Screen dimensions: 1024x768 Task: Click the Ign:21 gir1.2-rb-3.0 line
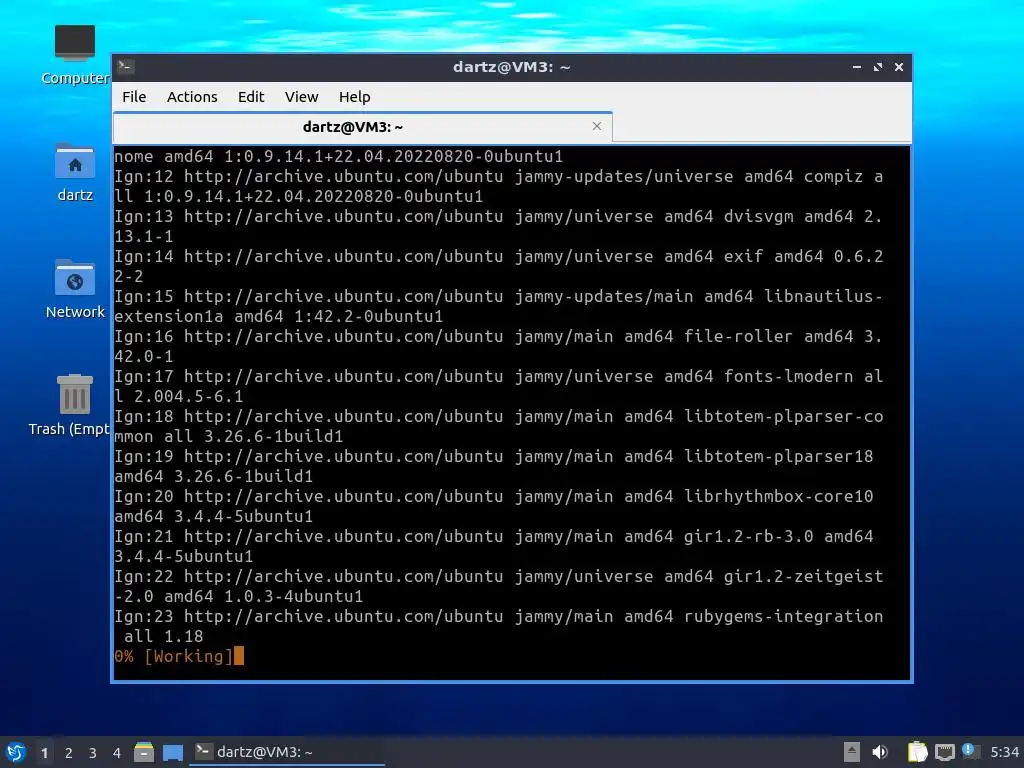pos(494,545)
